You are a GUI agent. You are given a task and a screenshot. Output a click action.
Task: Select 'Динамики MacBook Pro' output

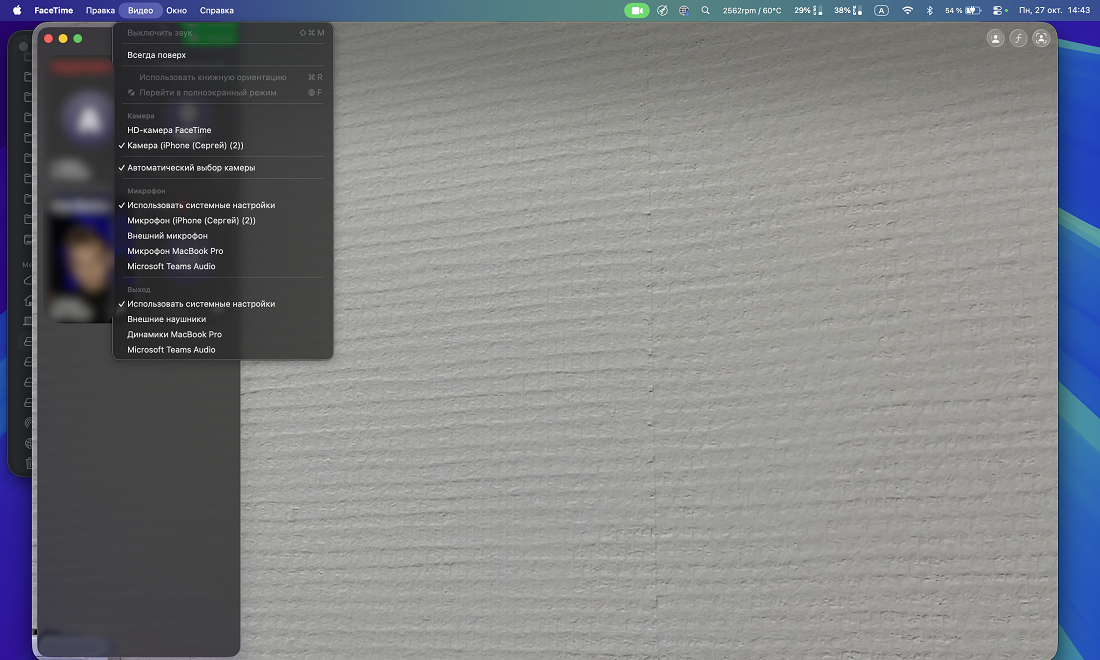pos(174,334)
